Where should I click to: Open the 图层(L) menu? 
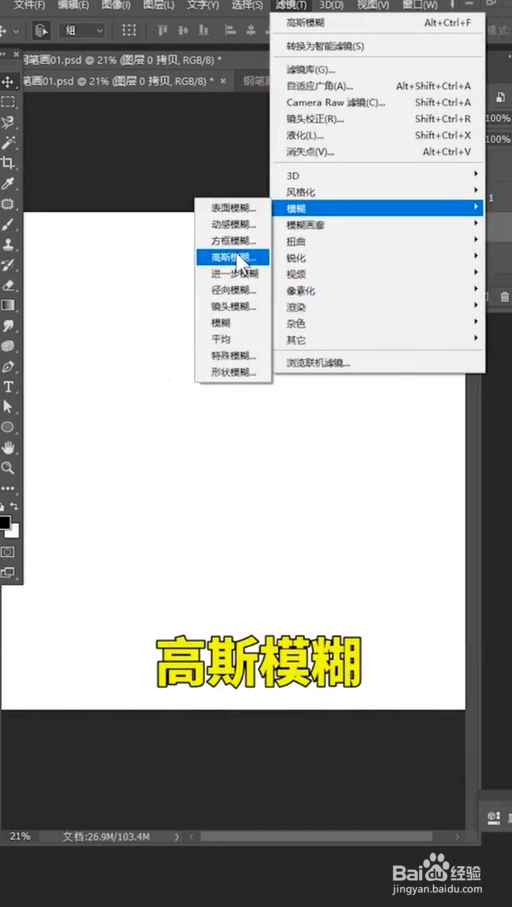tap(159, 5)
